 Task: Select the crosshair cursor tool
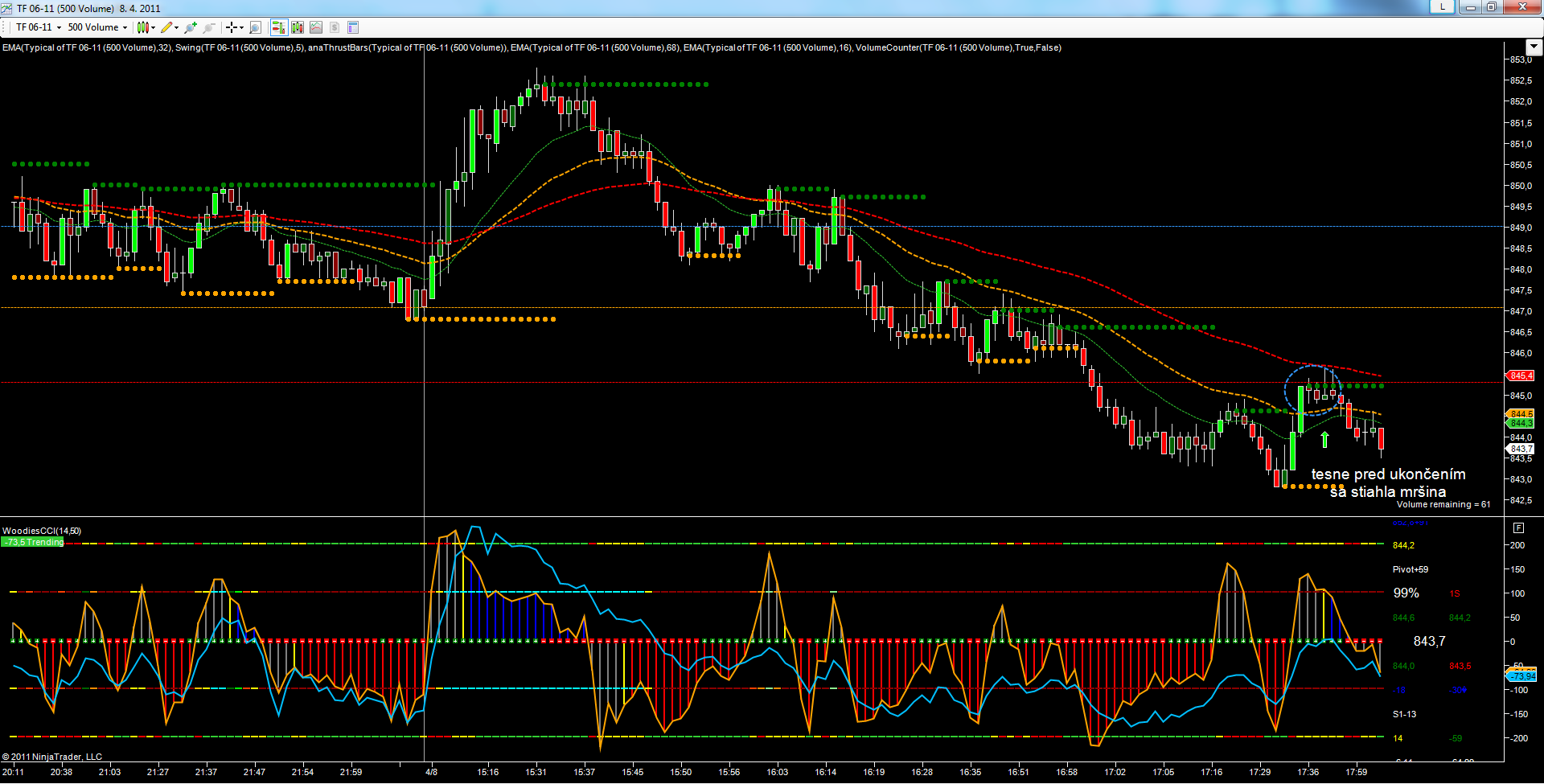[233, 27]
